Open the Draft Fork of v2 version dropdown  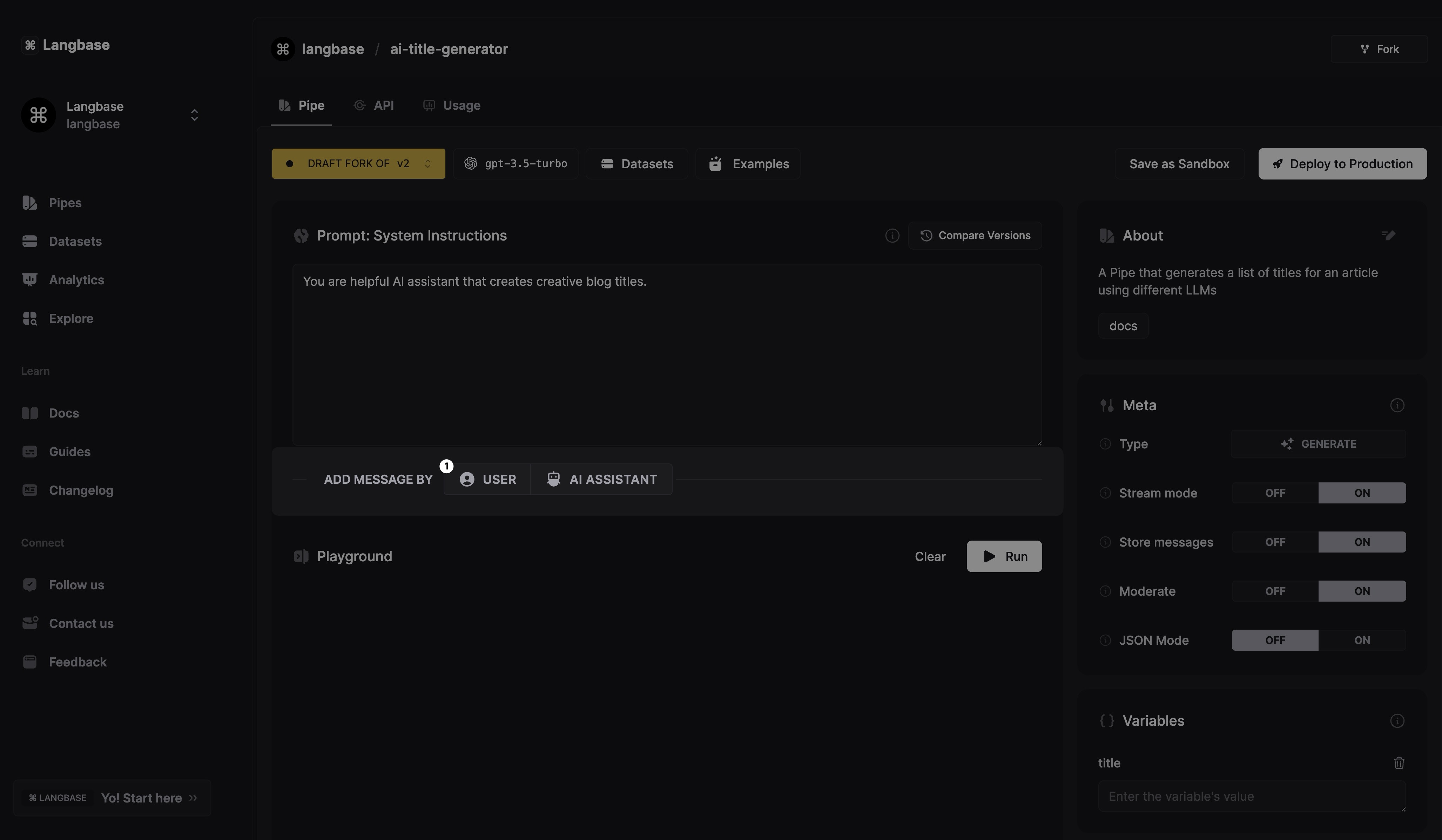tap(358, 164)
